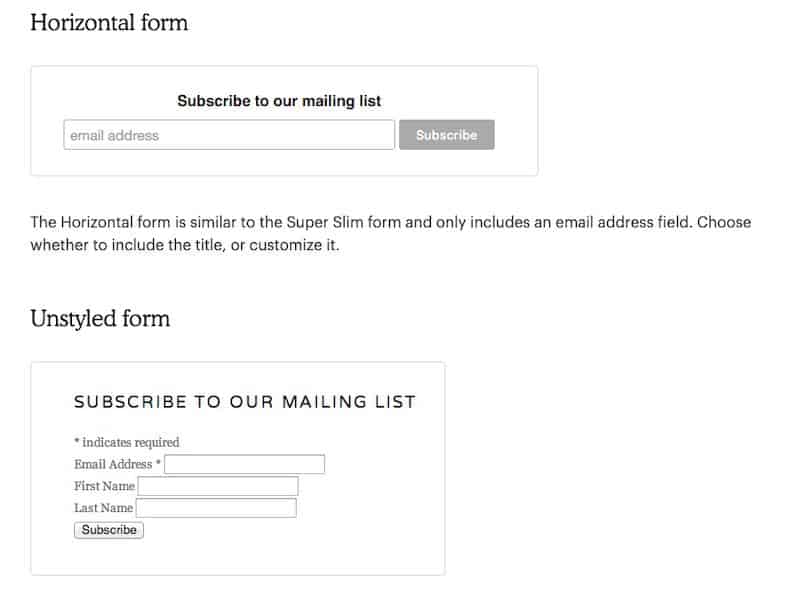Click the '* indicates required' text
Viewport: 800px width, 589px height.
[126, 442]
